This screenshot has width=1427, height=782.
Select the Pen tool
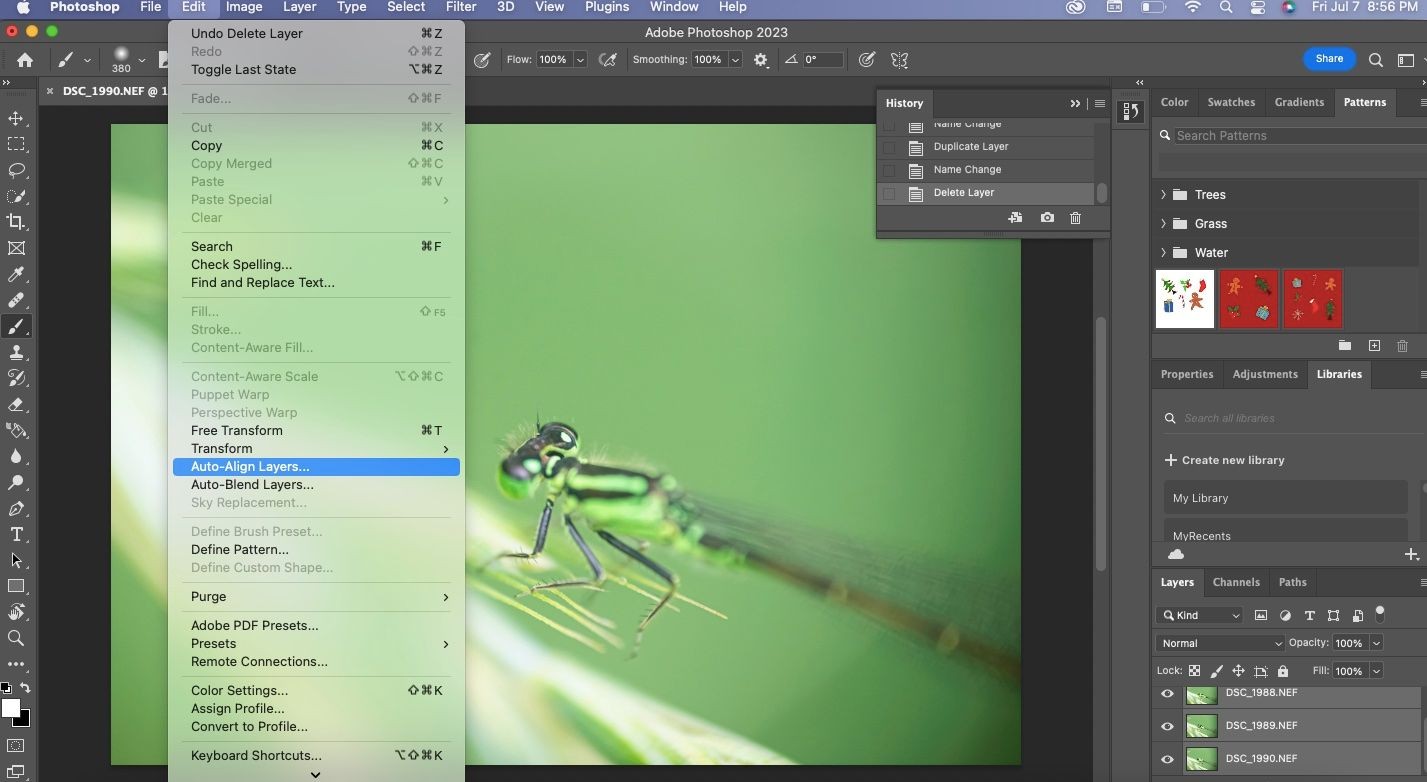16,508
